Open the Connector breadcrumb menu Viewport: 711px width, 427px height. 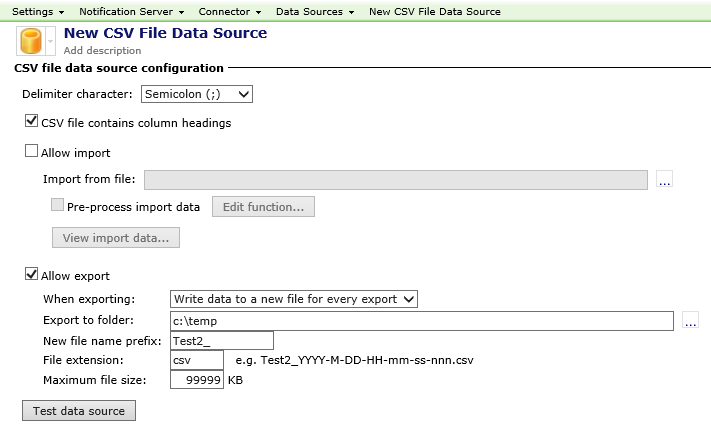click(229, 11)
